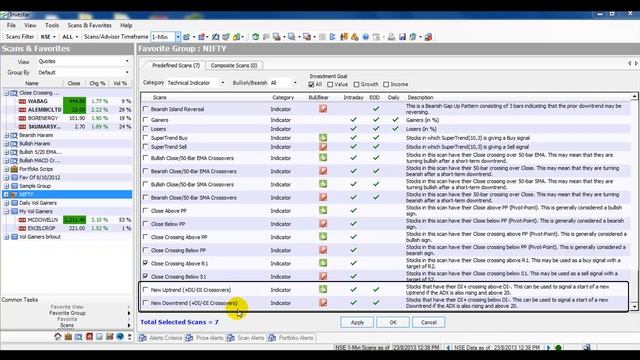Image resolution: width=640 pixels, height=360 pixels.
Task: Open the Scans common task submenu
Action: tap(67, 325)
